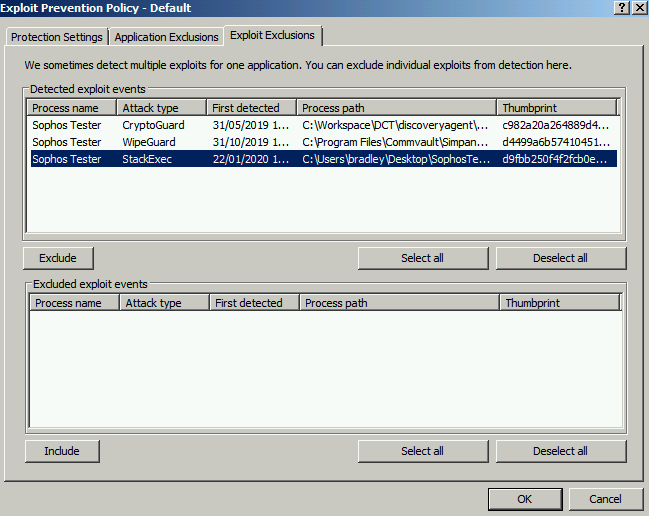This screenshot has height=516, width=649.
Task: Sort detected events by First detected column
Action: coord(252,108)
